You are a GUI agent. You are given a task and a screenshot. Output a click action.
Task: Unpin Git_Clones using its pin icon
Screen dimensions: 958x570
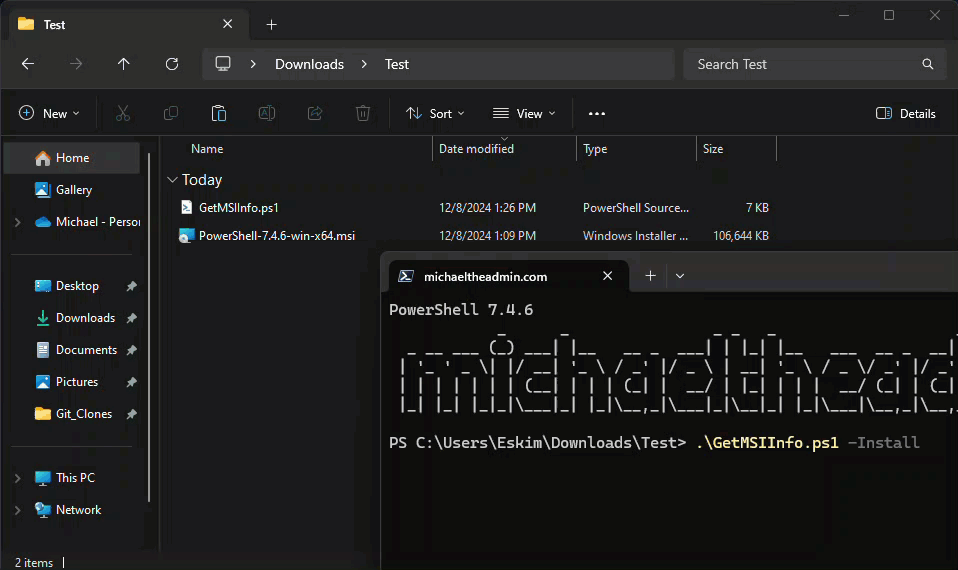(131, 414)
